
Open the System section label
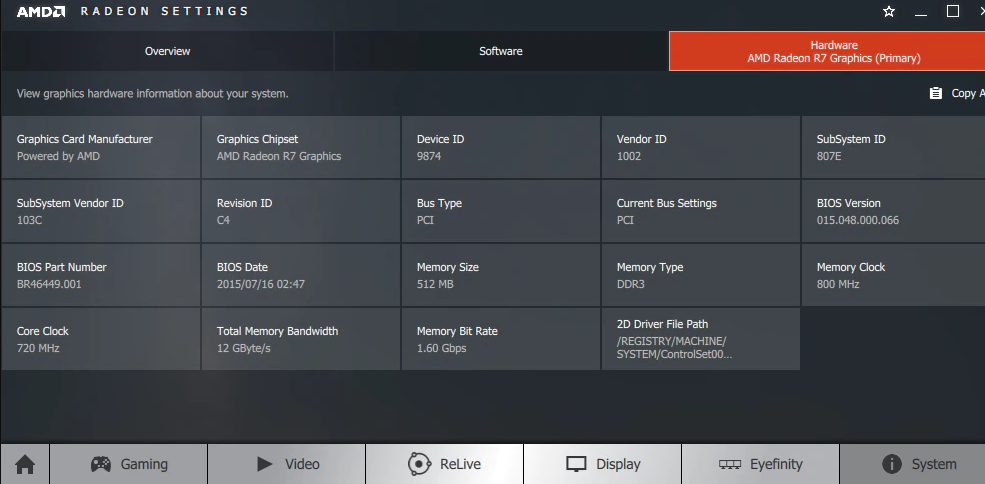coord(934,465)
